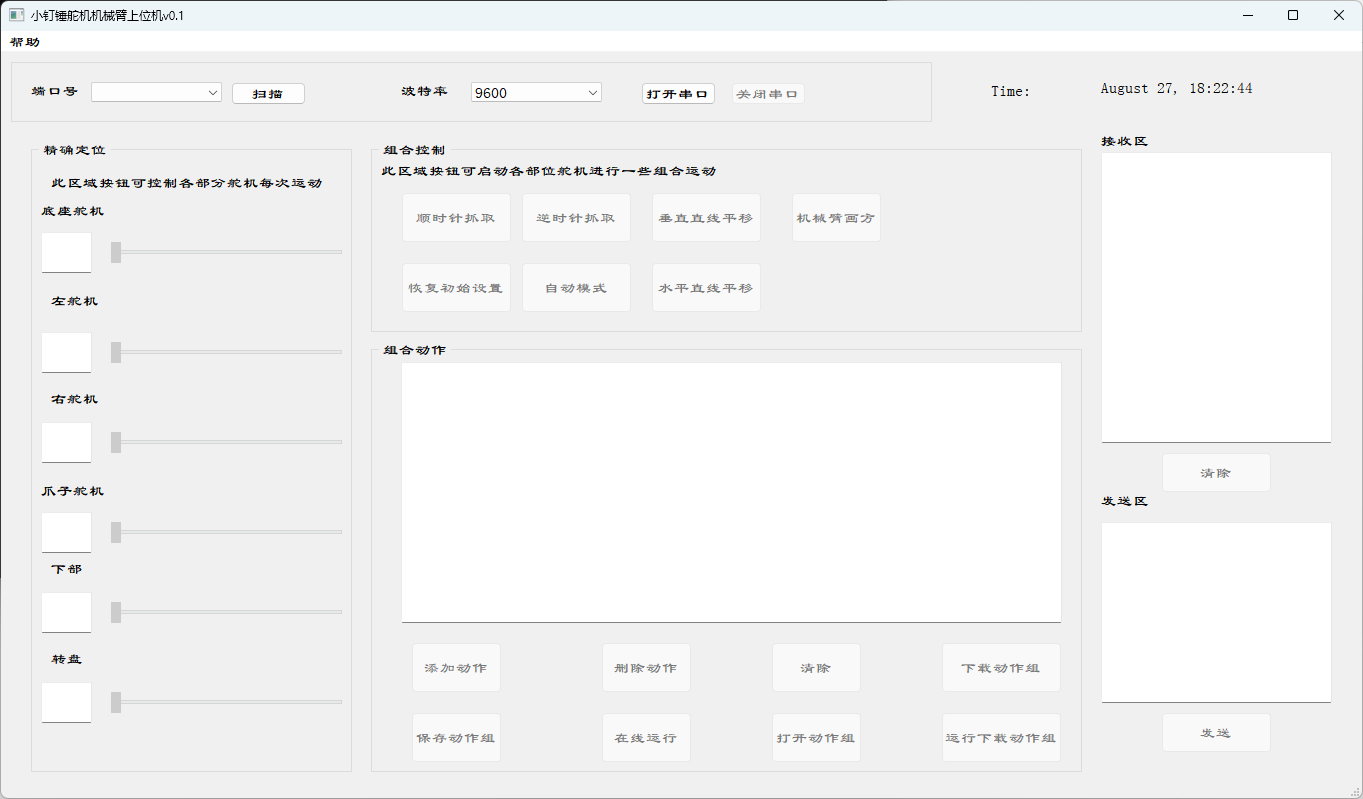
Task: Click the 左舵机 slider handle
Action: pyautogui.click(x=116, y=352)
